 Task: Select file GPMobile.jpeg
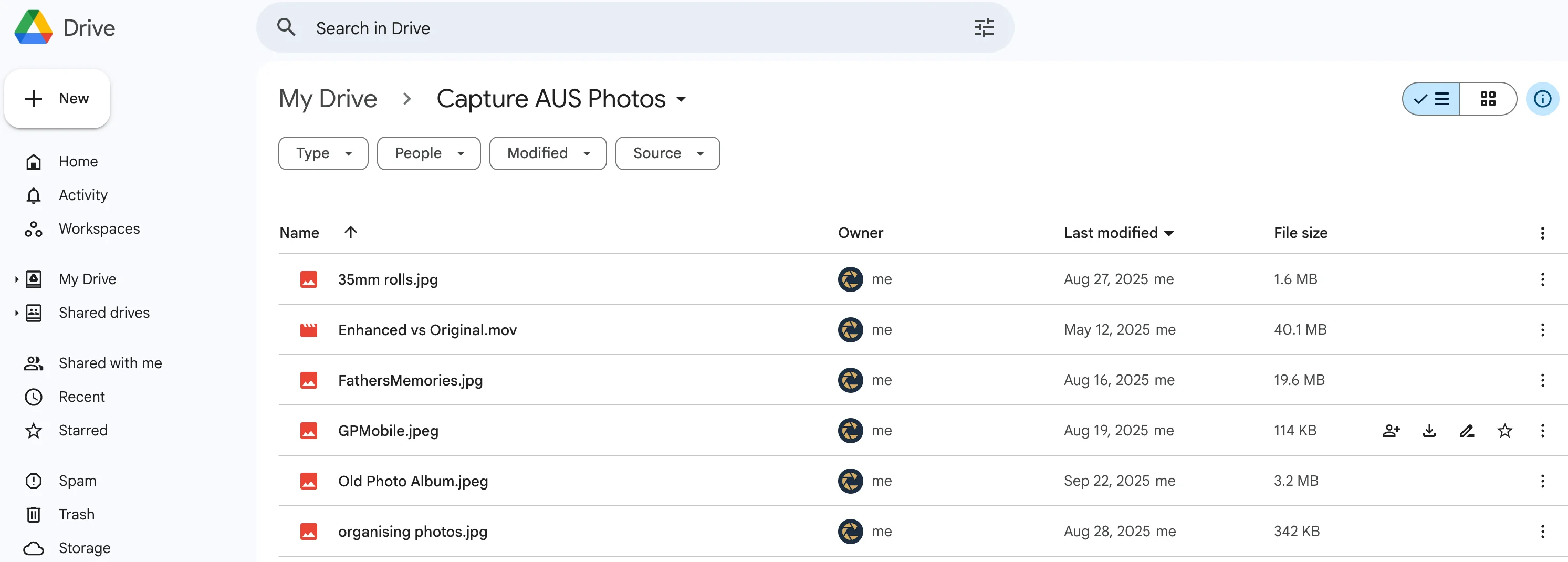coord(389,431)
